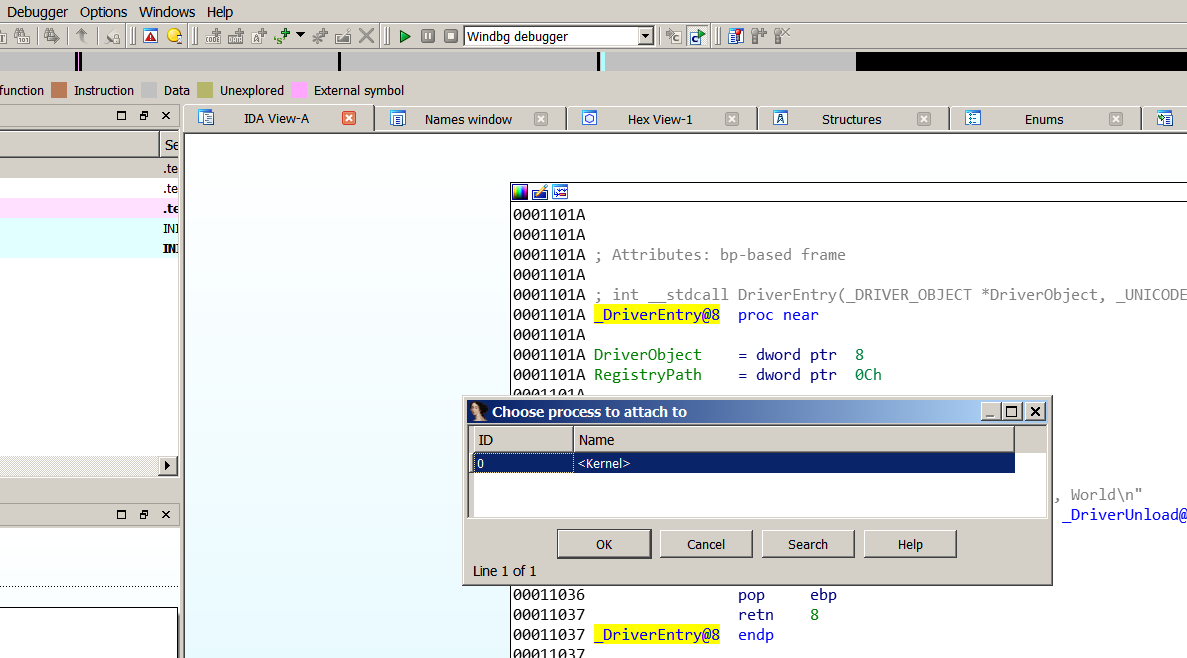Open the Windows menu
1187x658 pixels.
[x=167, y=12]
